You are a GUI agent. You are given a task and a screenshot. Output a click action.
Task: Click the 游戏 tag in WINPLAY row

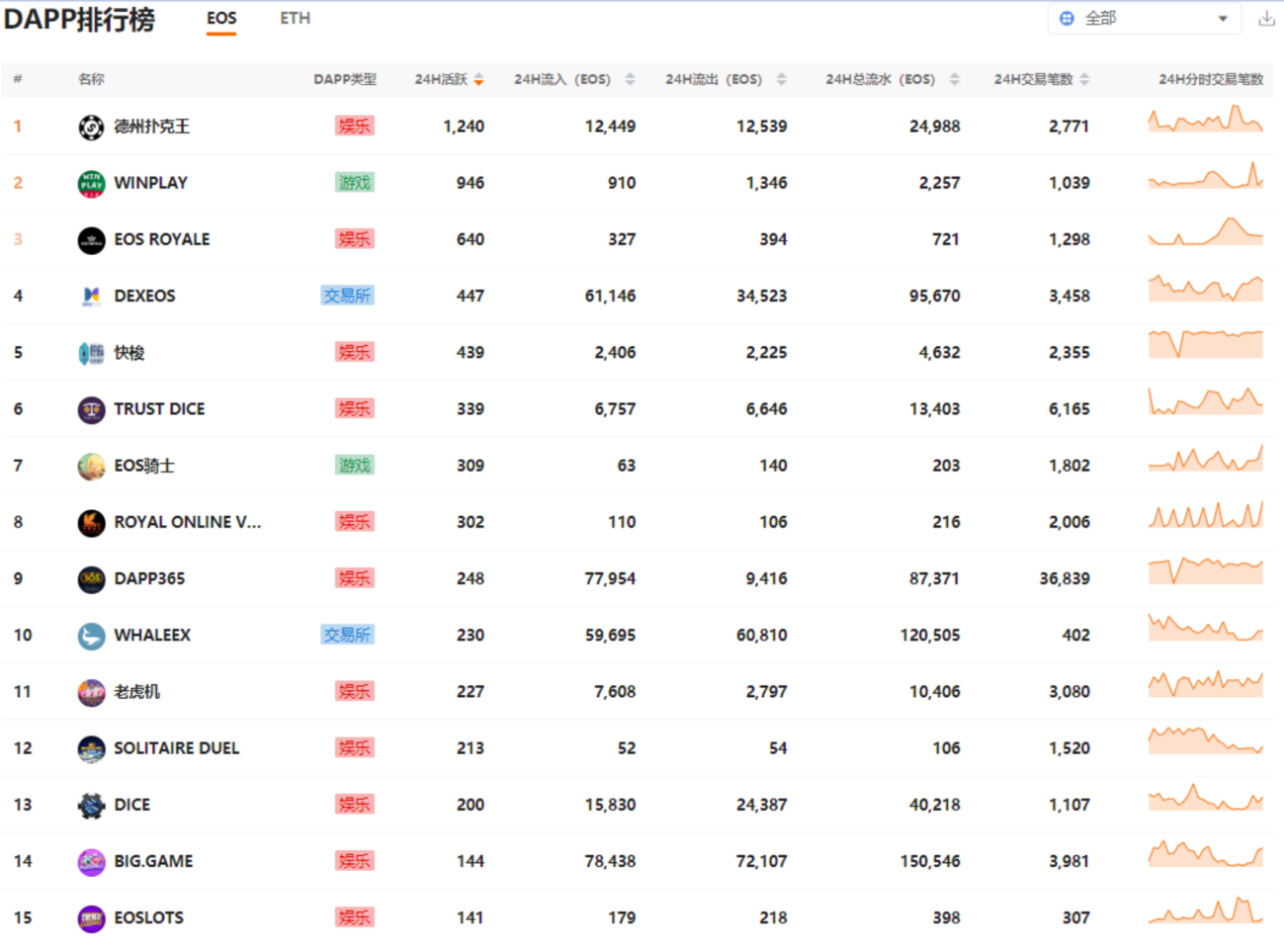(355, 183)
